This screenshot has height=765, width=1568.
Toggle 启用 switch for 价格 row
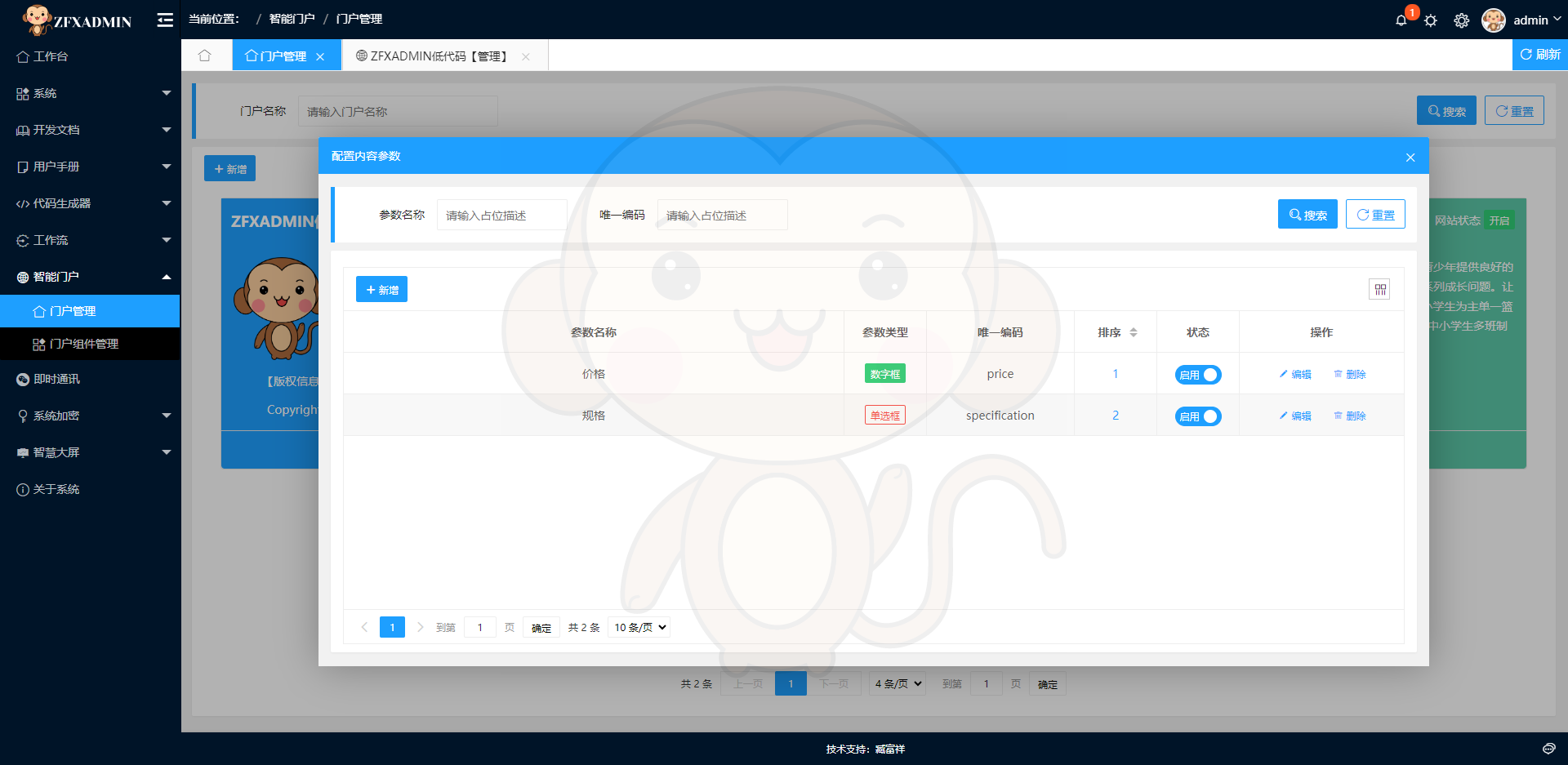(x=1198, y=375)
